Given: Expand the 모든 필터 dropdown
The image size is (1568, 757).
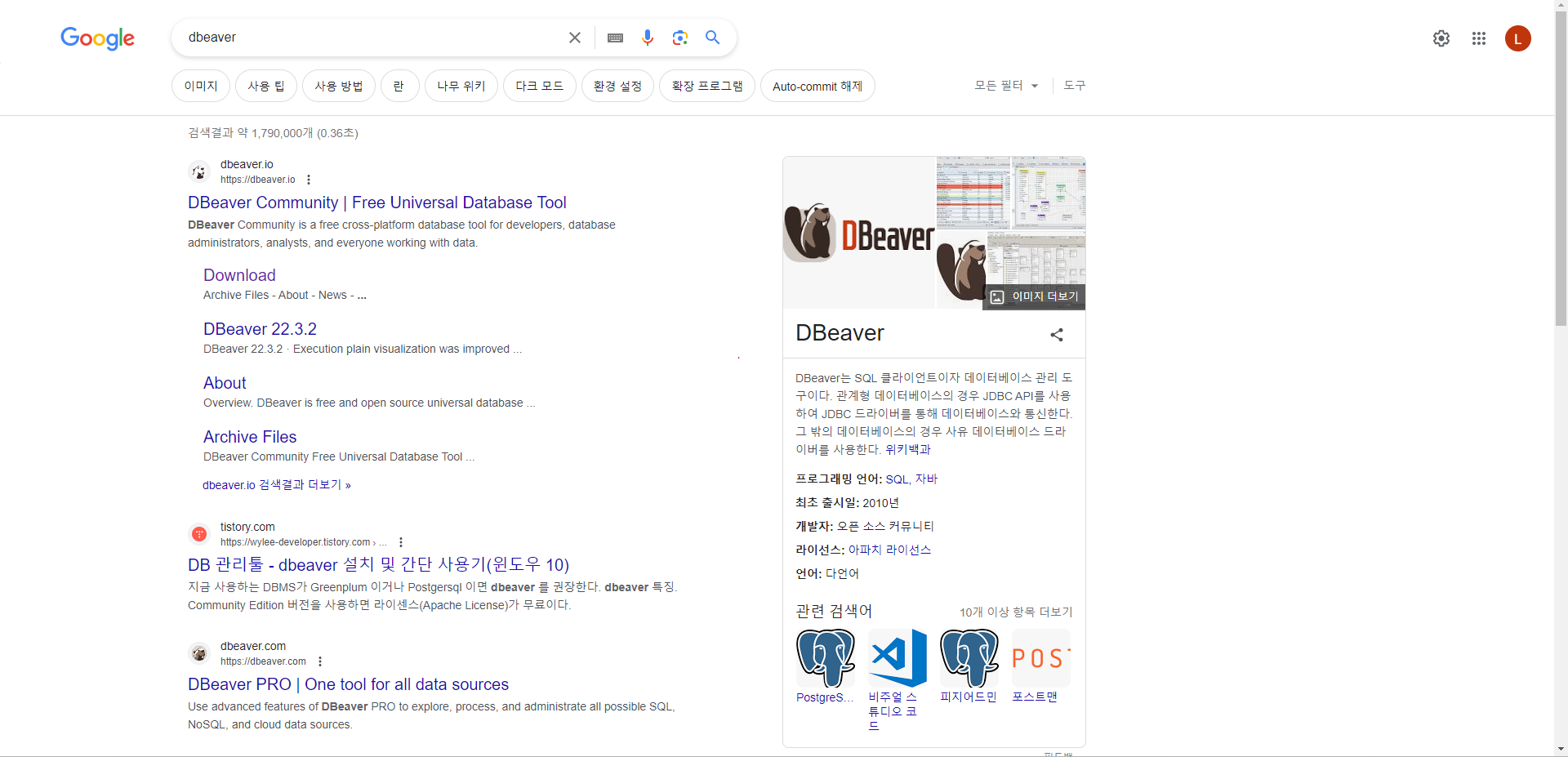Looking at the screenshot, I should pos(1006,86).
